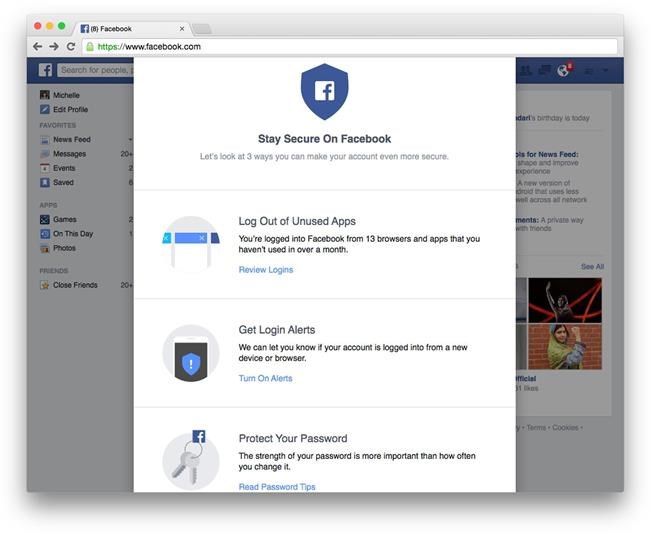Click the browser reload button

coord(71,46)
